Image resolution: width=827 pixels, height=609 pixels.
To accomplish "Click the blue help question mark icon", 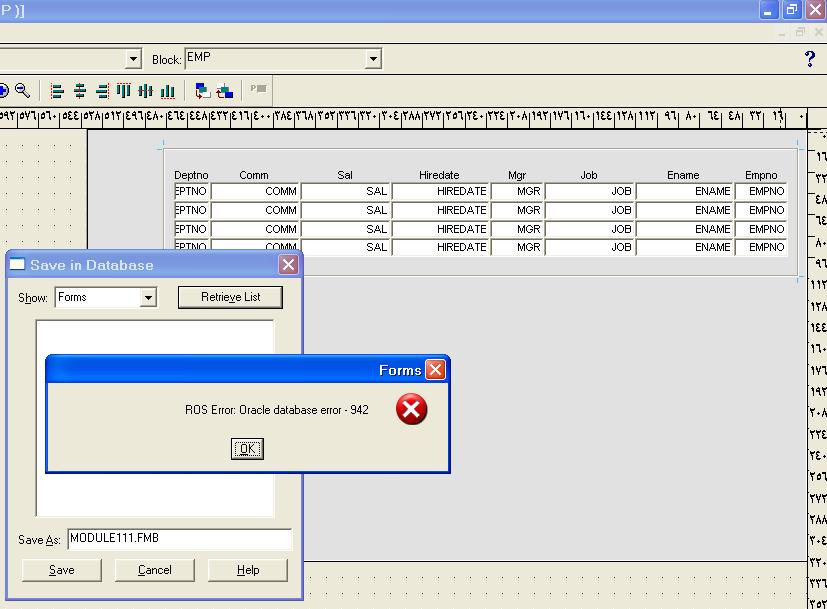I will [x=810, y=59].
